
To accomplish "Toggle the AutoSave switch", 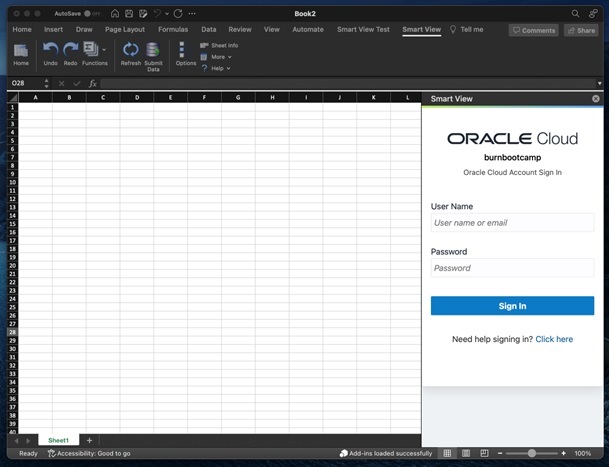I will 93,14.
